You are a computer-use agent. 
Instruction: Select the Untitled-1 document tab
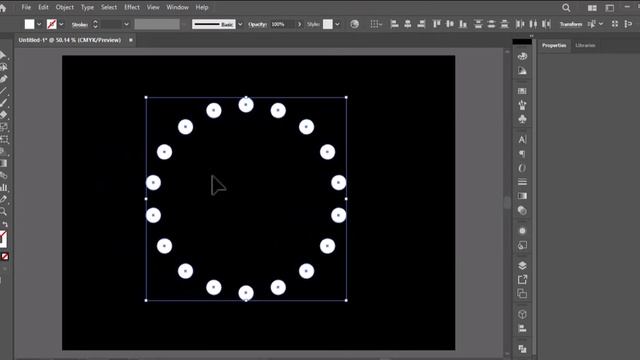[70, 40]
